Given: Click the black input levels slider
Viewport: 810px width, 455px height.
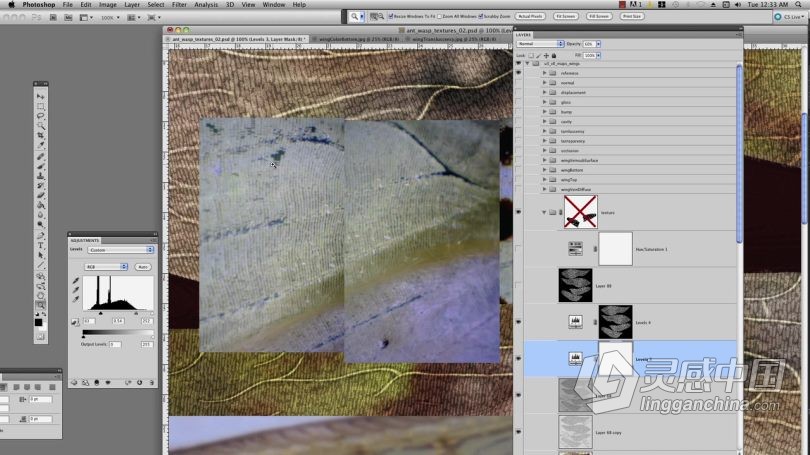Looking at the screenshot, I should point(100,313).
